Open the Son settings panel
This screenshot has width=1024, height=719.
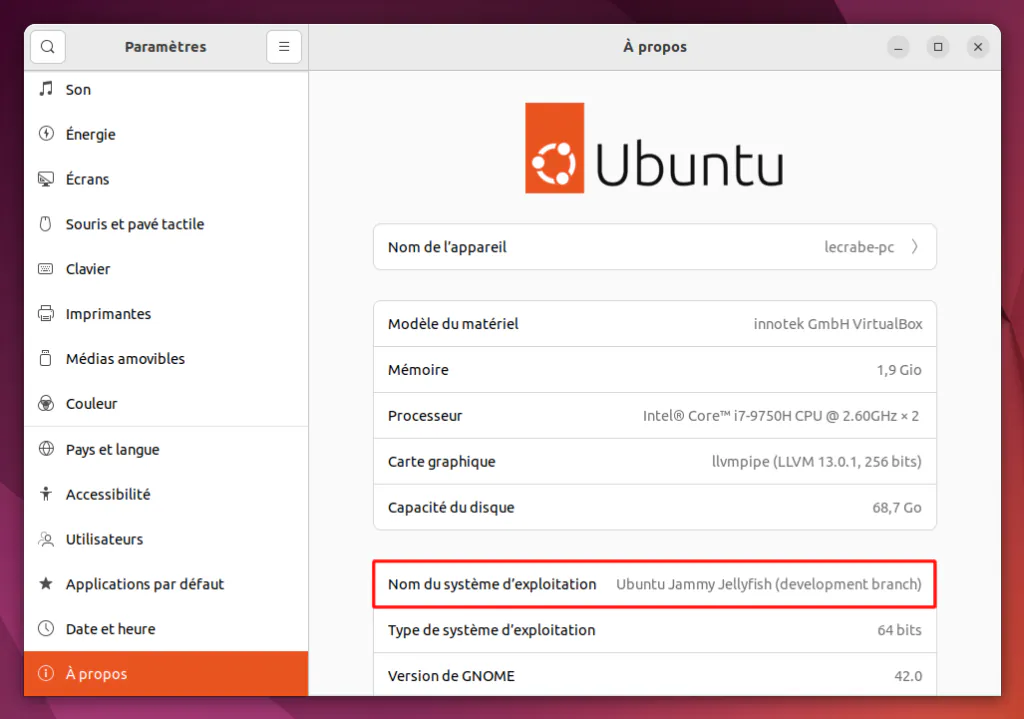[x=166, y=89]
